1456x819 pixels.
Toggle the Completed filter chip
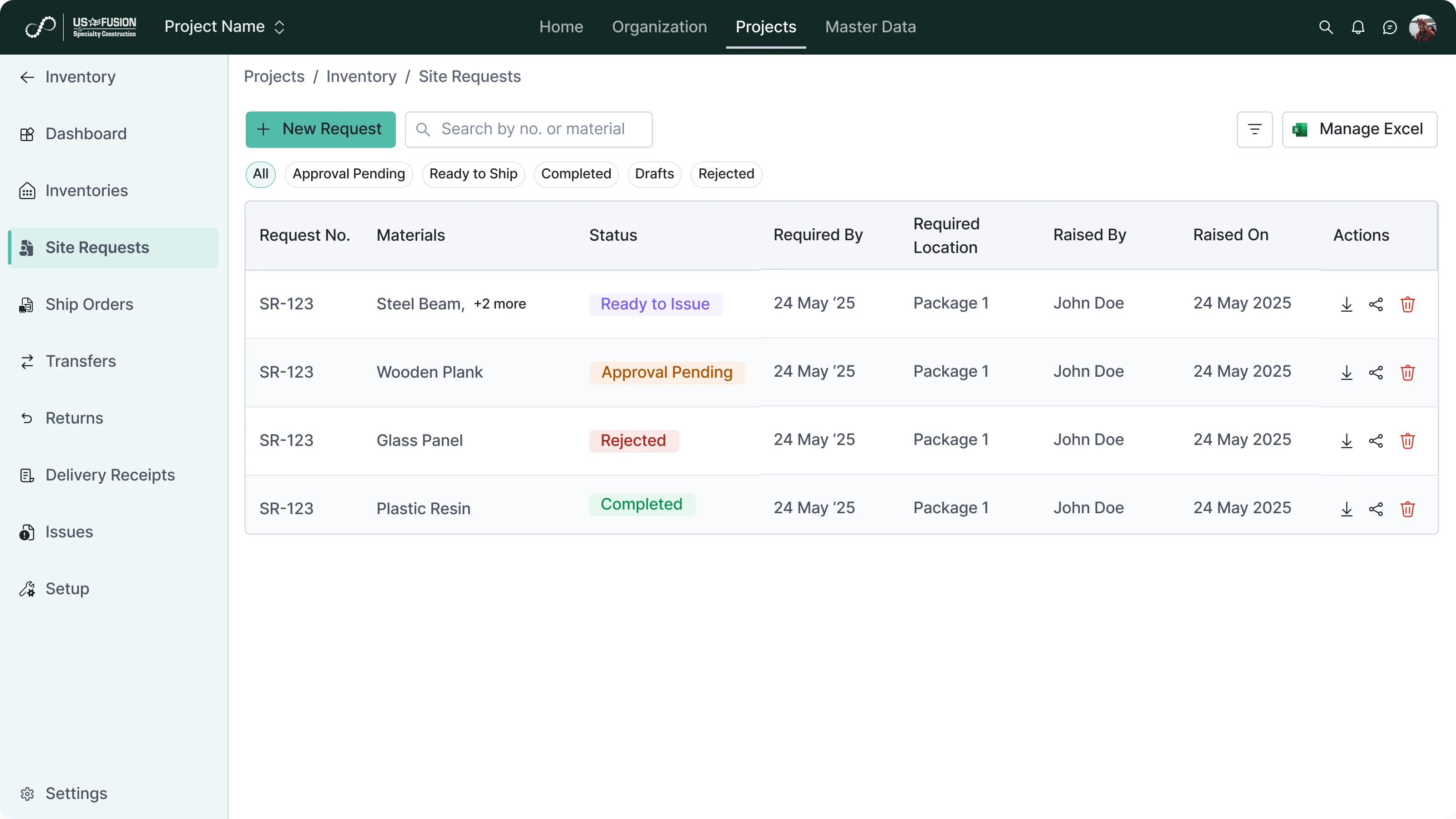click(576, 173)
